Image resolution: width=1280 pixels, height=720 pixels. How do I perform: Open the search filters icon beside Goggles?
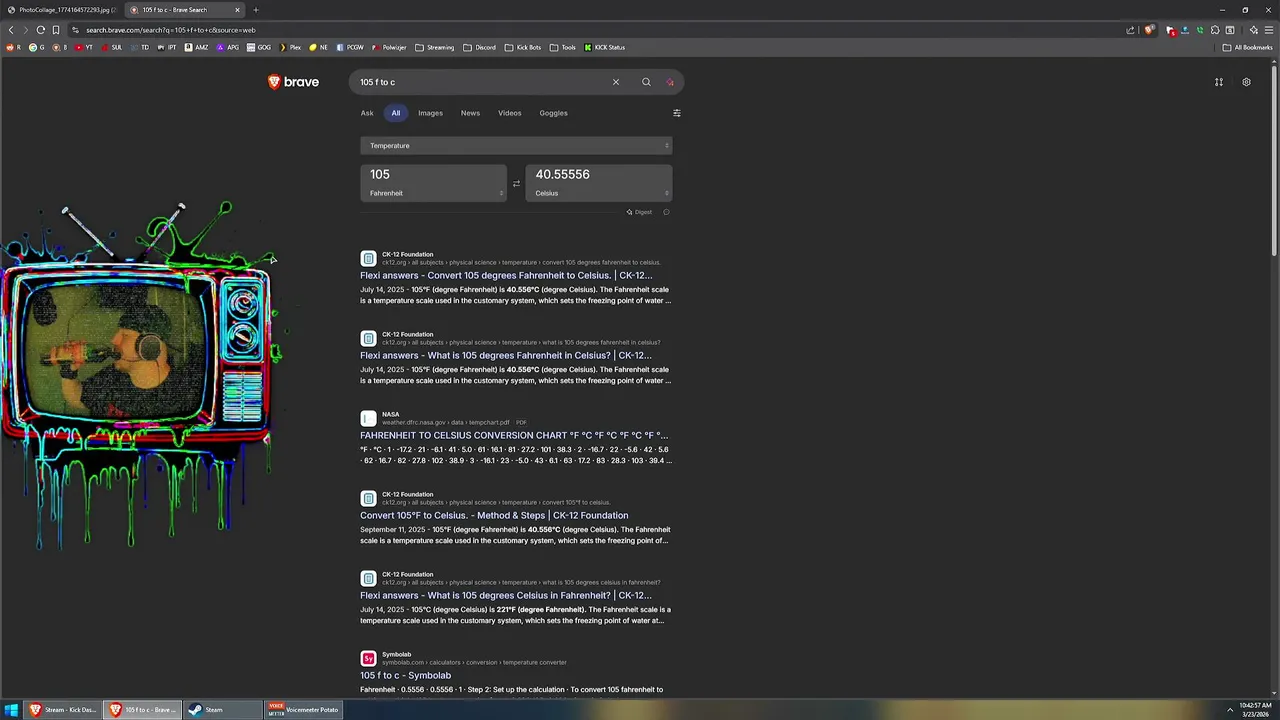coord(677,113)
